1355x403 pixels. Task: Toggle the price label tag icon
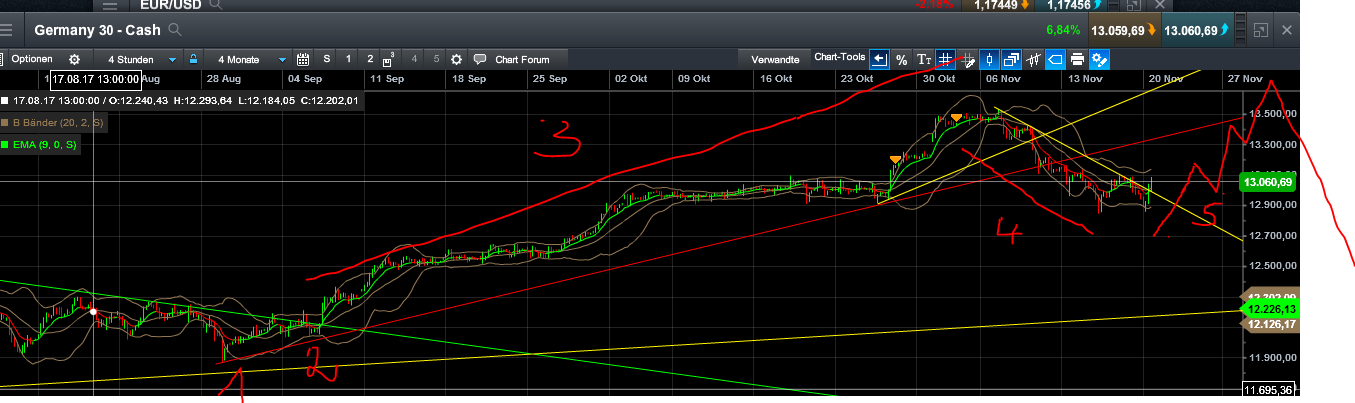[1055, 59]
